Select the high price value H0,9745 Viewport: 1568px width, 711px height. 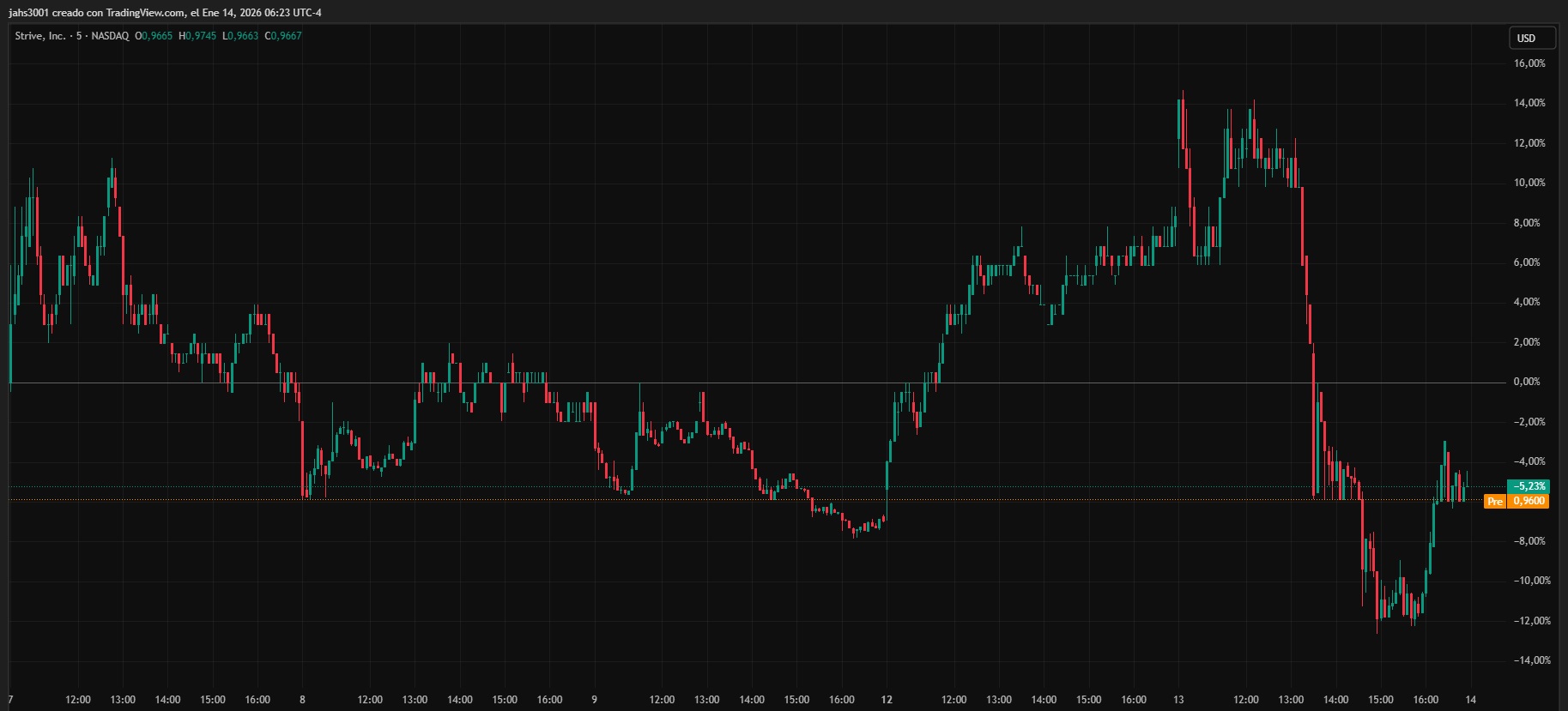click(197, 36)
